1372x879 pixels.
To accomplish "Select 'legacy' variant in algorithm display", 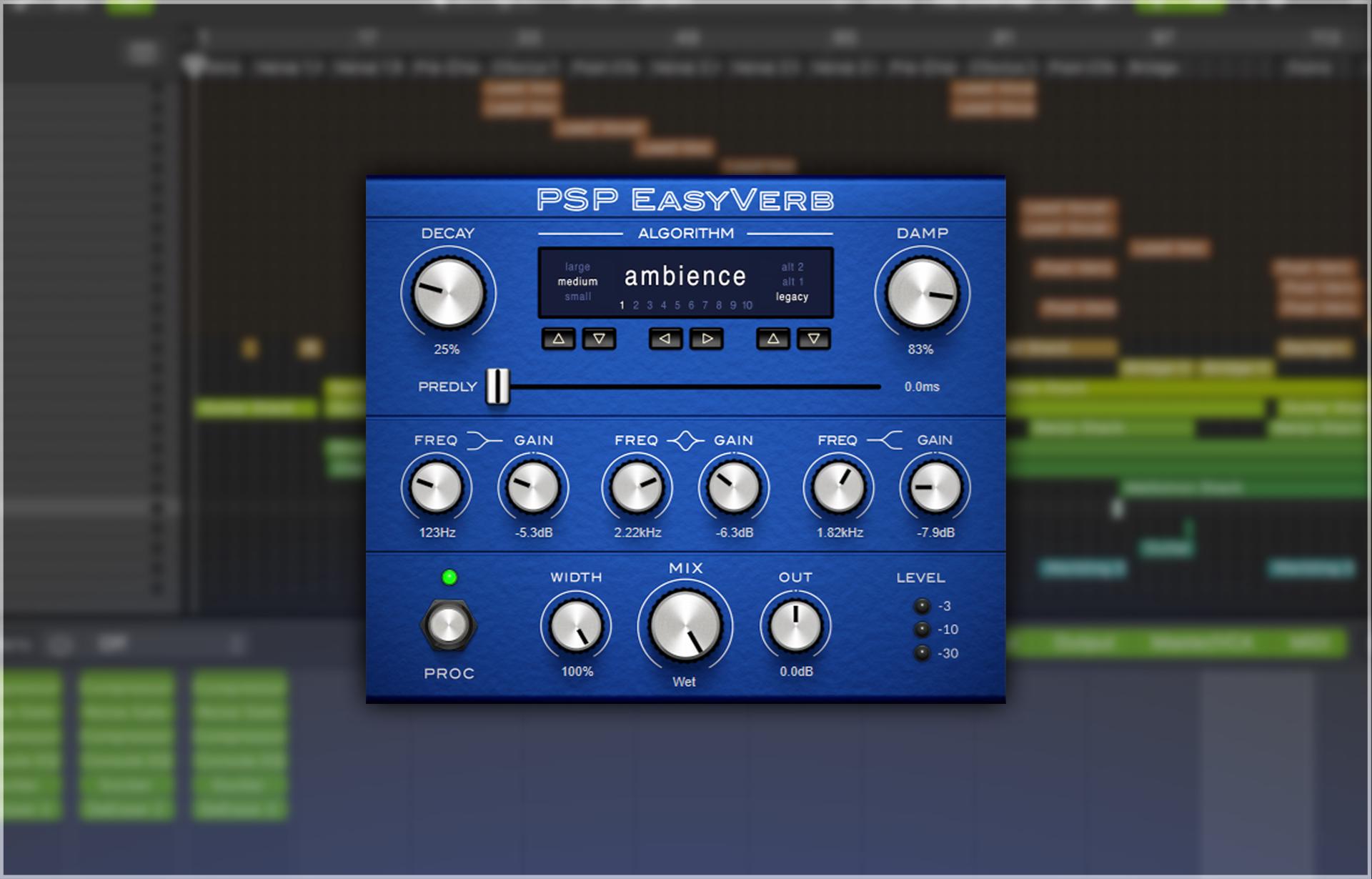I will 792,297.
